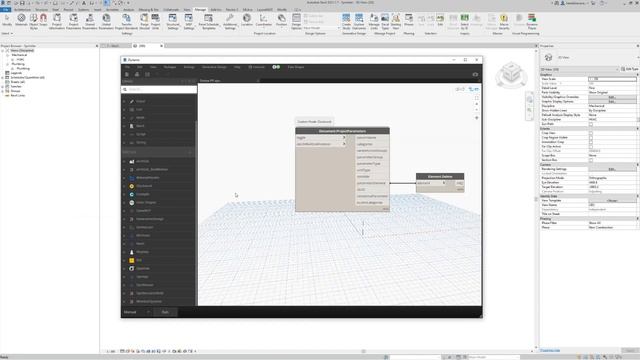Expand Schedules/Quantities in Project Browser
This screenshot has width=640, height=360.
[2, 78]
